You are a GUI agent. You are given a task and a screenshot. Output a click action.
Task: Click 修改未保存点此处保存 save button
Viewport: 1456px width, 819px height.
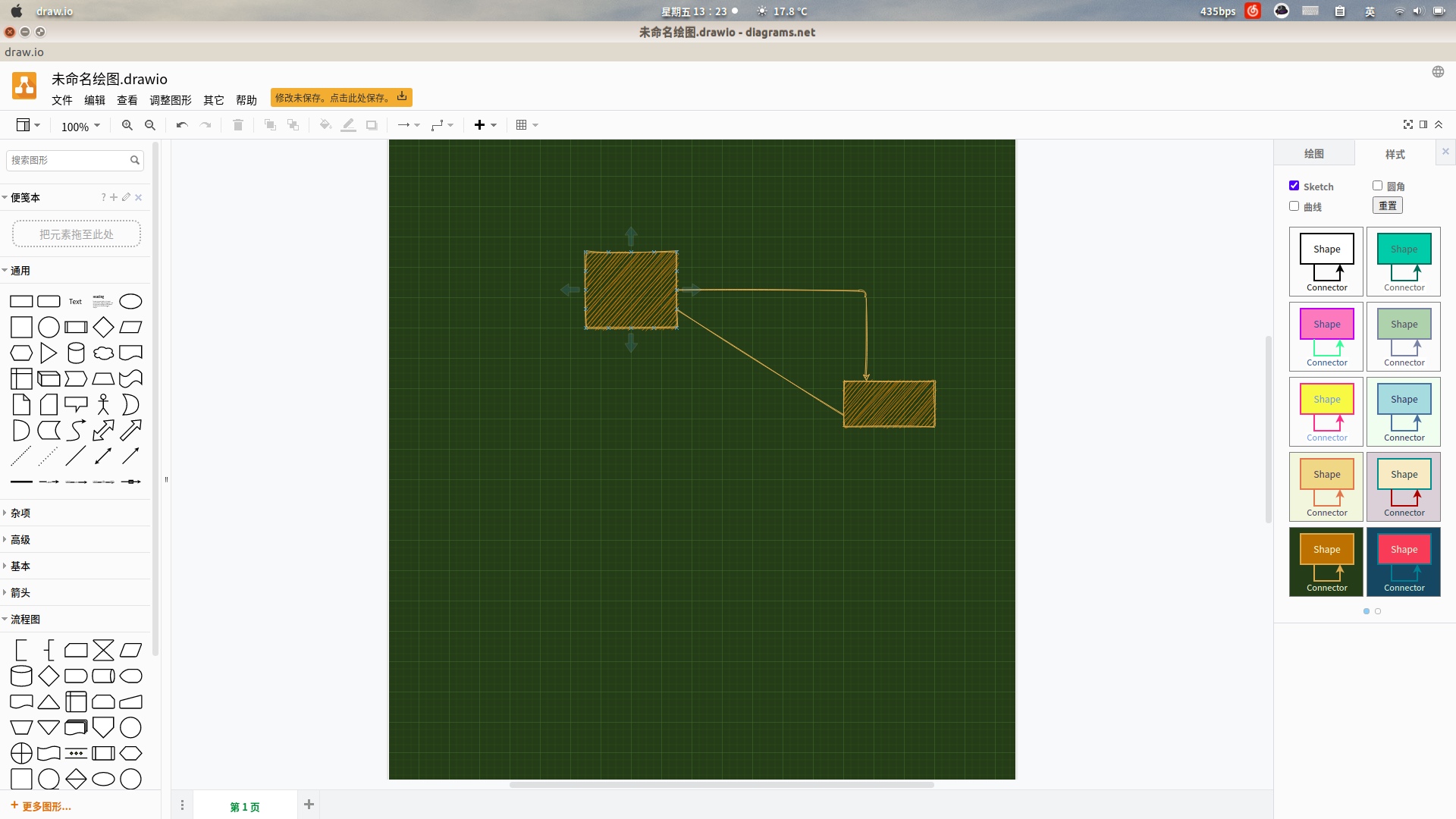(340, 97)
